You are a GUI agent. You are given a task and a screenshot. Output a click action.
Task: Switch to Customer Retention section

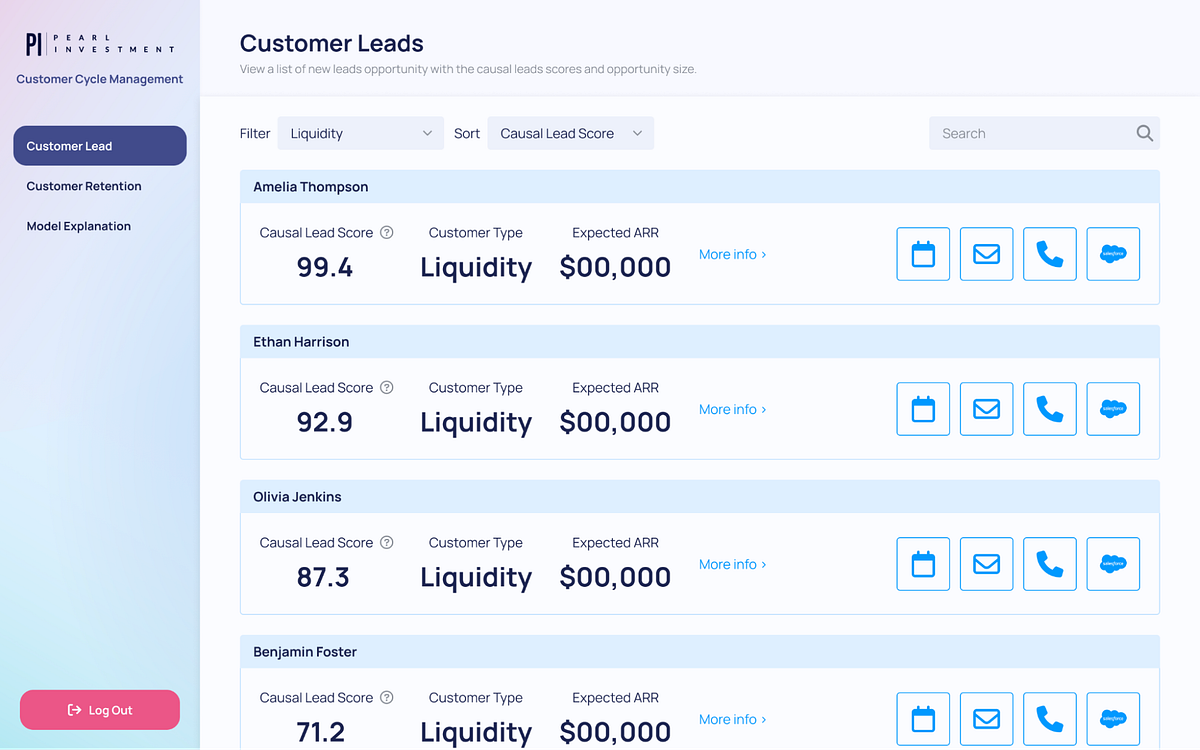(x=84, y=186)
